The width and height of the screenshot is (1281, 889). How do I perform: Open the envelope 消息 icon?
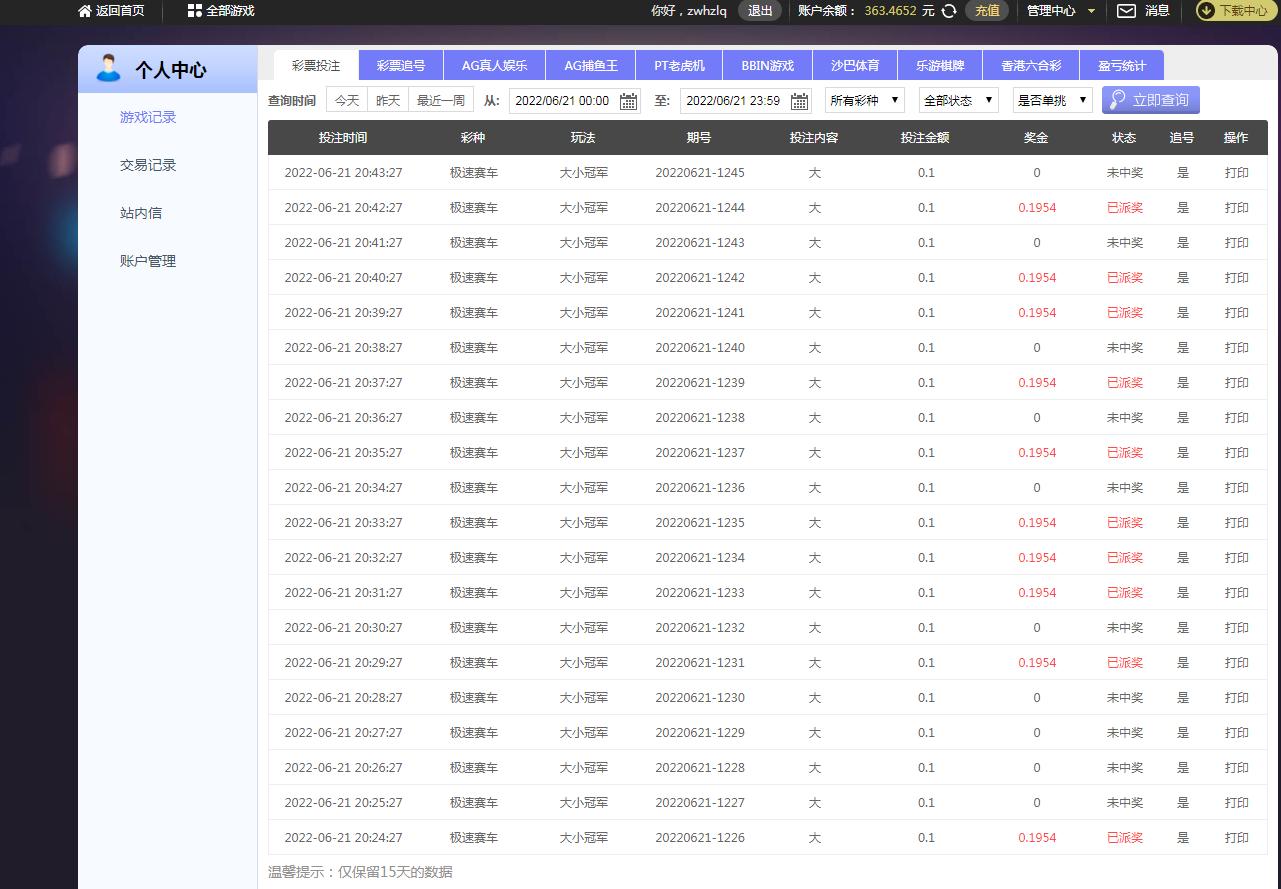[x=1126, y=11]
